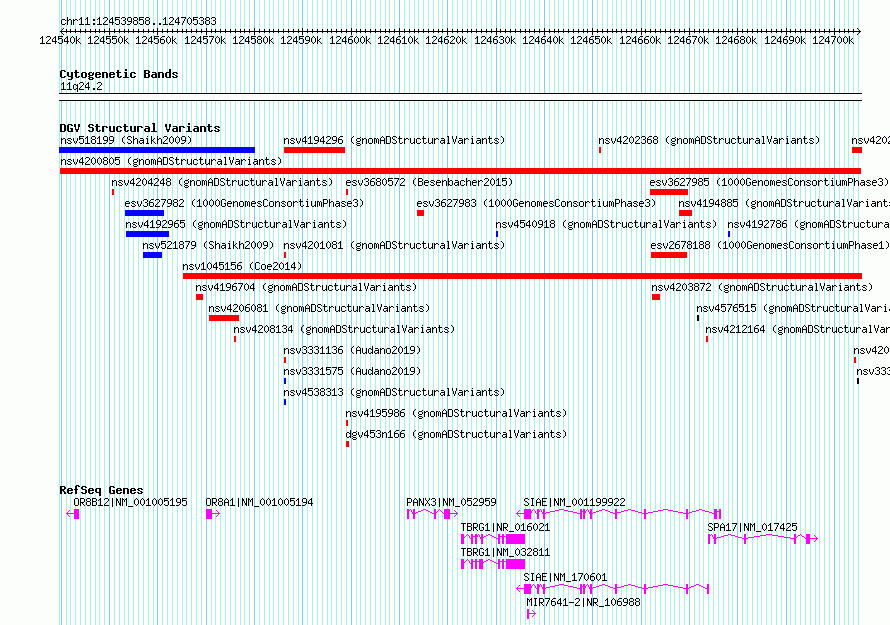Click the nsv3331136 (Audano2019) label
Viewport: 890px width, 625px height.
tap(352, 350)
